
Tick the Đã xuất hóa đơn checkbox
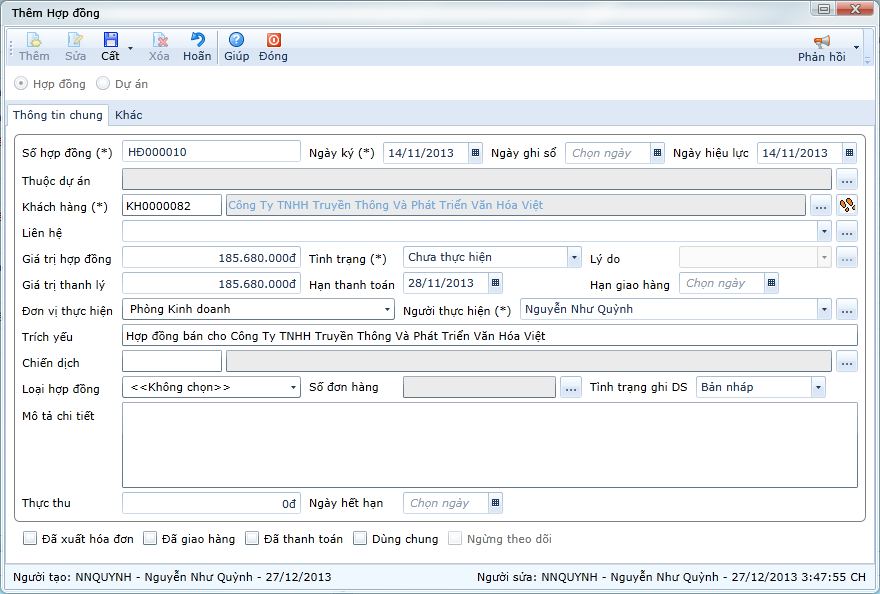(30, 539)
